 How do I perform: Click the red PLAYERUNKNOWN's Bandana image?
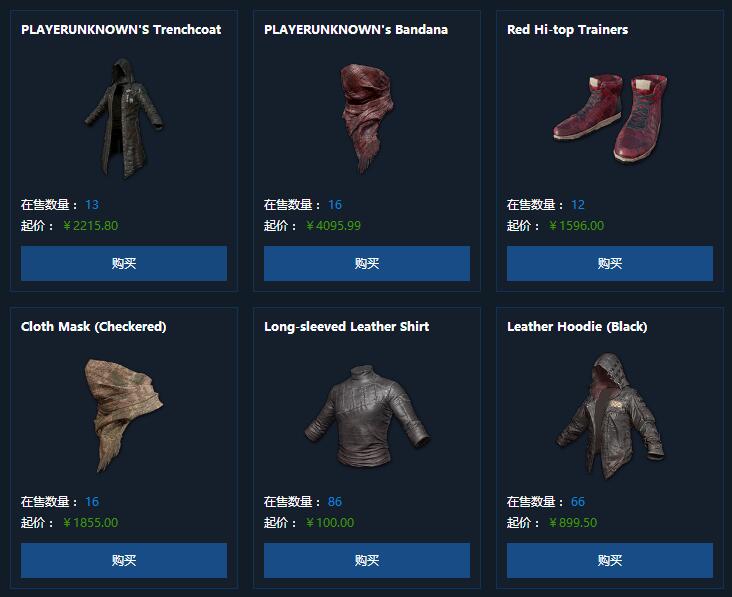tap(367, 118)
